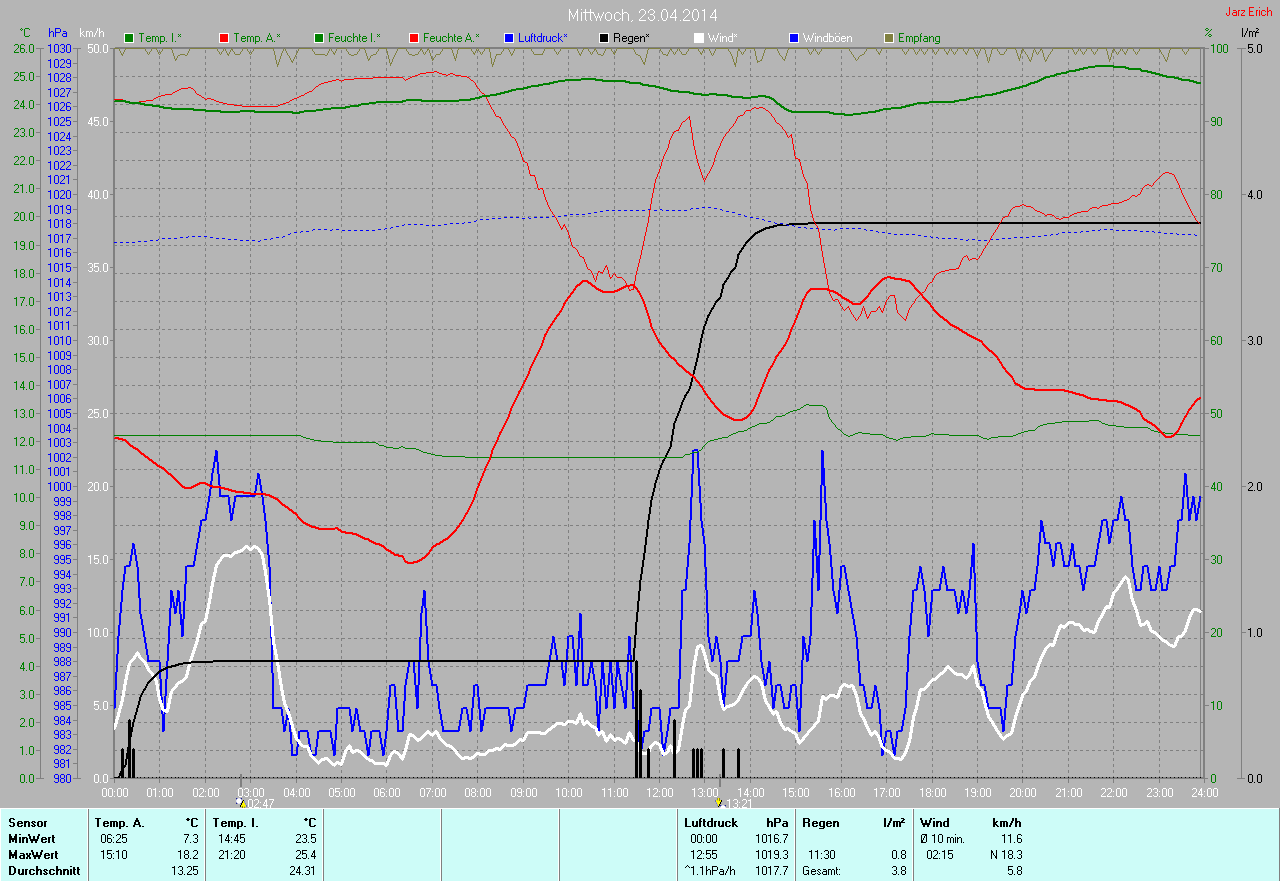Click the '12:55' Luftdruck time
This screenshot has height=881, width=1280.
click(x=704, y=855)
